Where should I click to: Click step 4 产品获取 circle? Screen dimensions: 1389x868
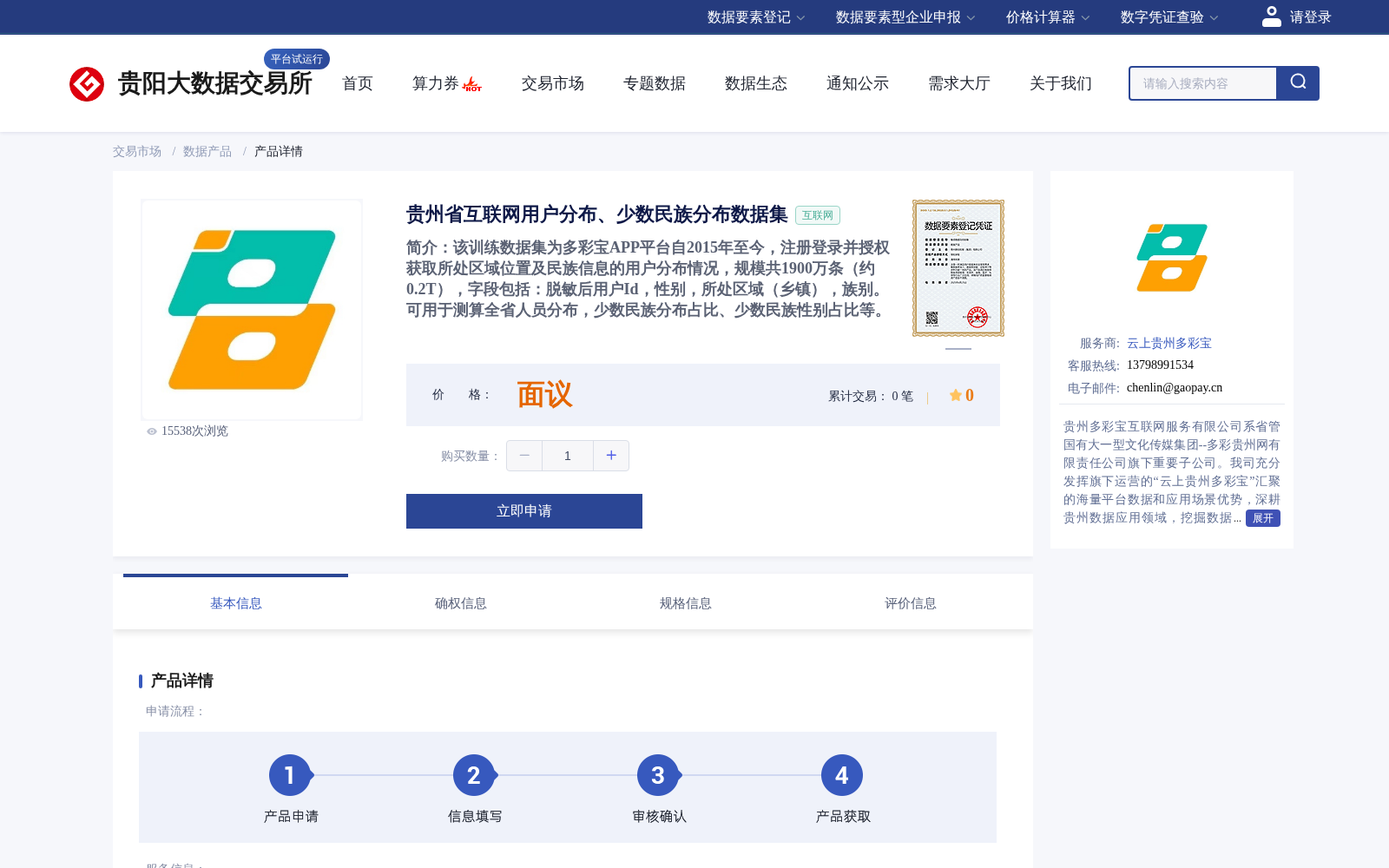pos(842,775)
